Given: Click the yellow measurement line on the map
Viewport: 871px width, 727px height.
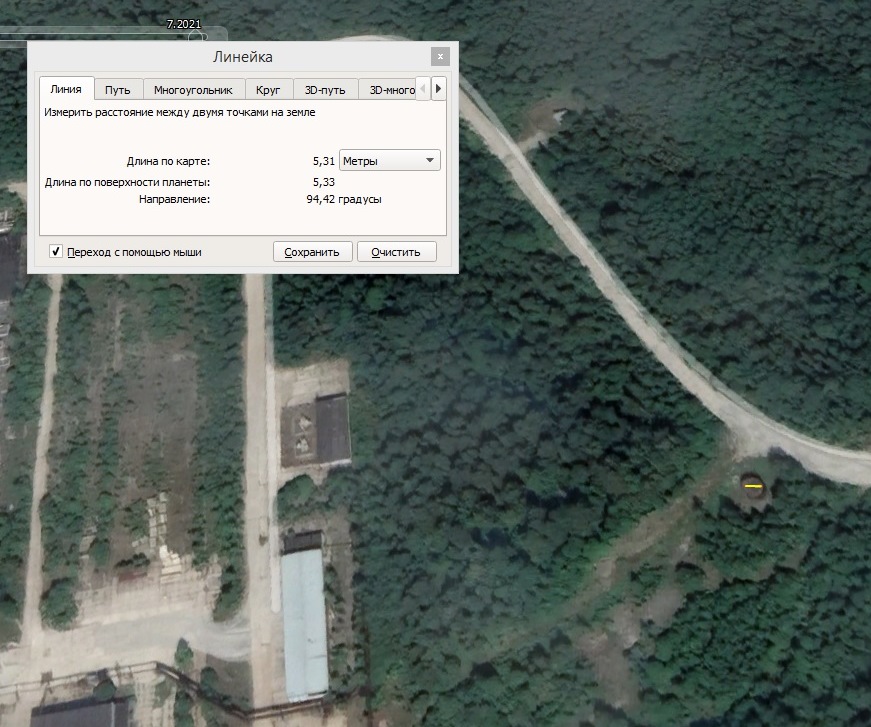Looking at the screenshot, I should [752, 486].
